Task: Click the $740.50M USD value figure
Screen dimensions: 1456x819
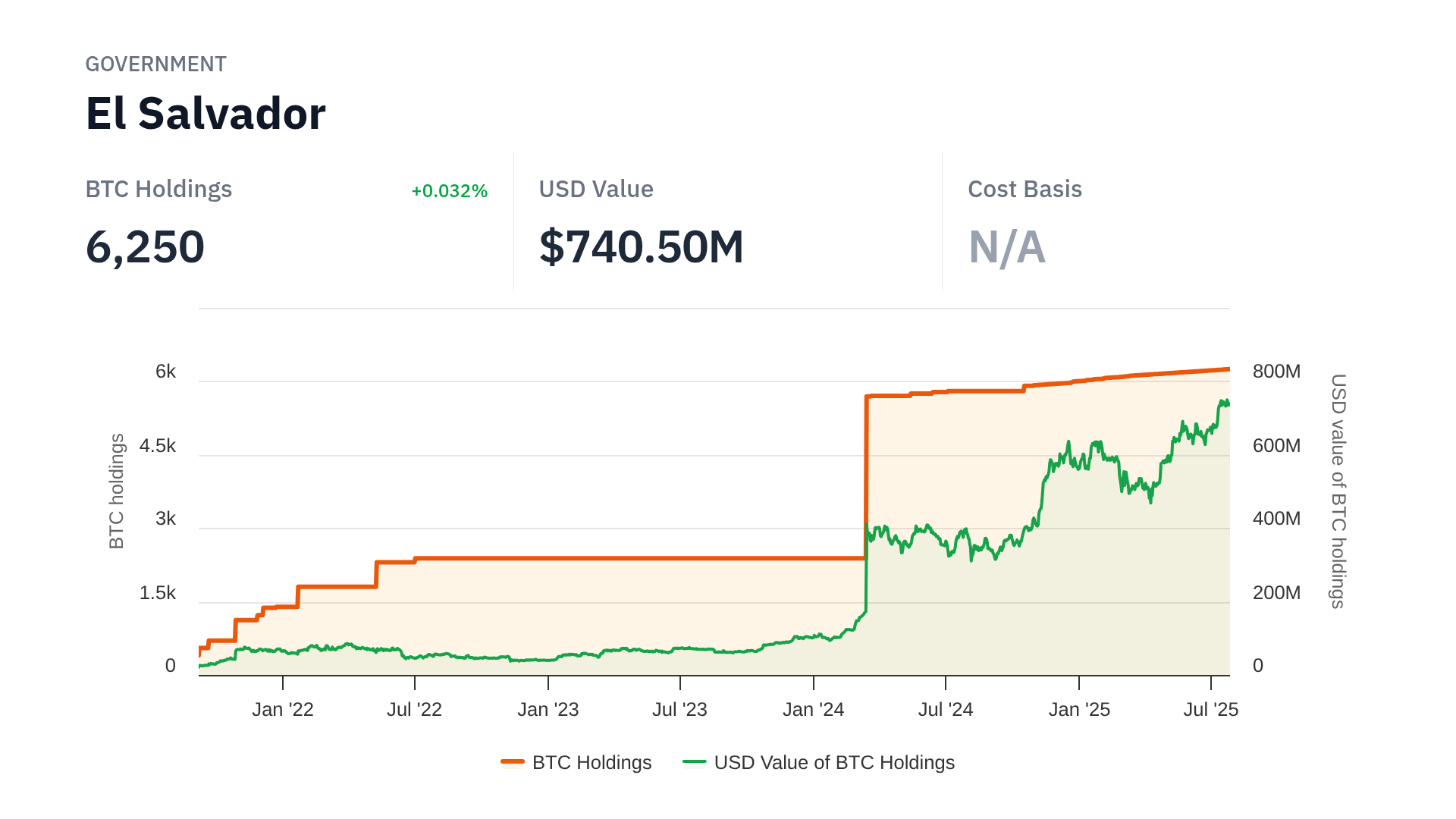Action: pyautogui.click(x=641, y=247)
